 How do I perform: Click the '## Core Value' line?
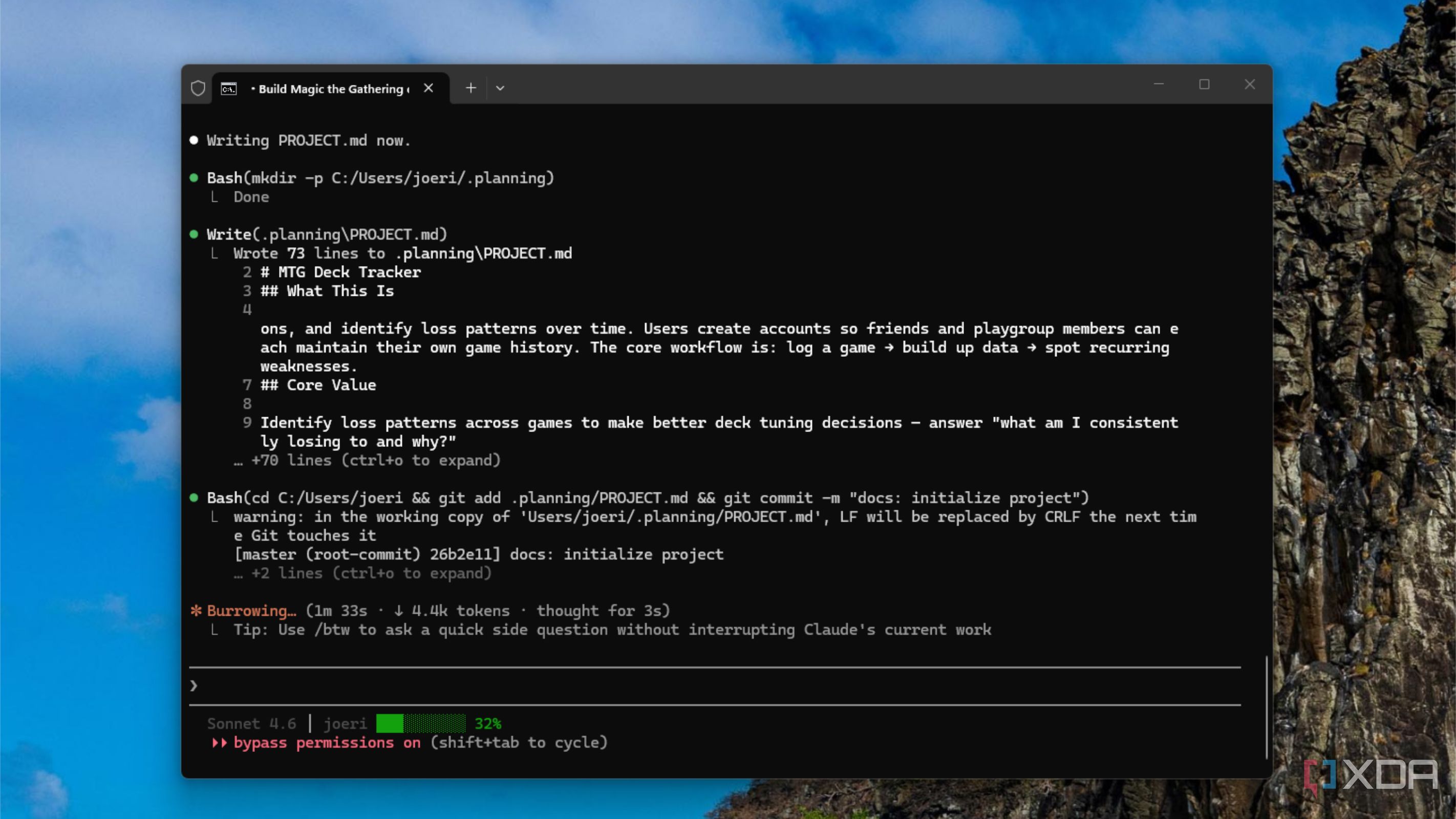(x=318, y=385)
